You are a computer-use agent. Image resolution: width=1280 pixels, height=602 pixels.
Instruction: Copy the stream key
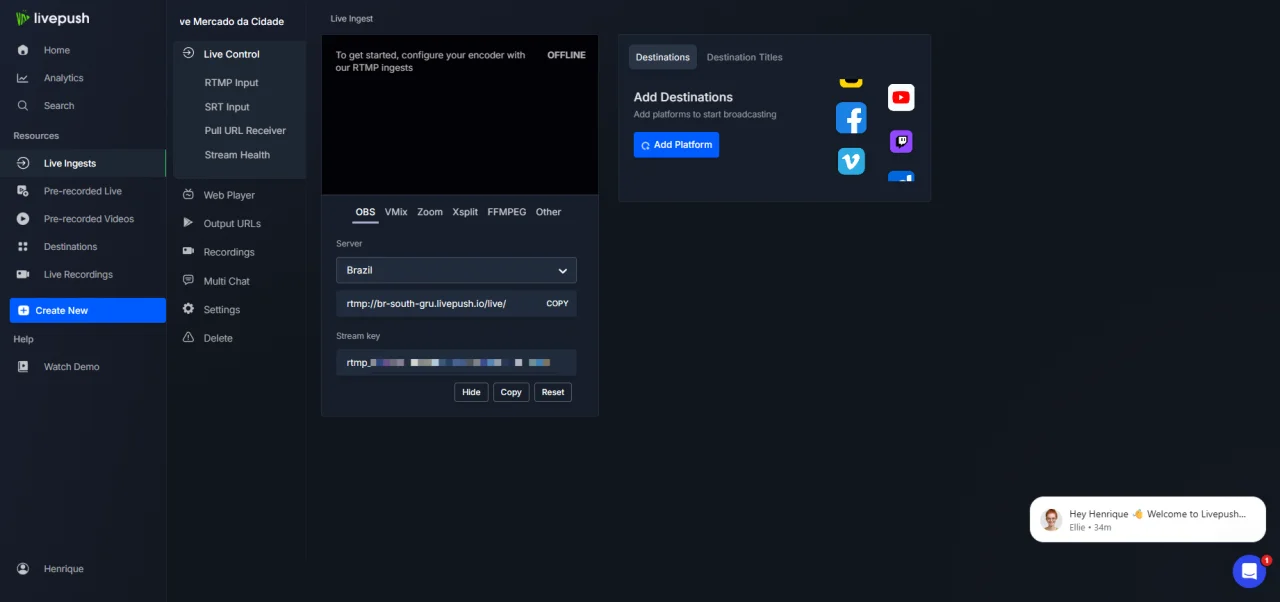coord(511,392)
